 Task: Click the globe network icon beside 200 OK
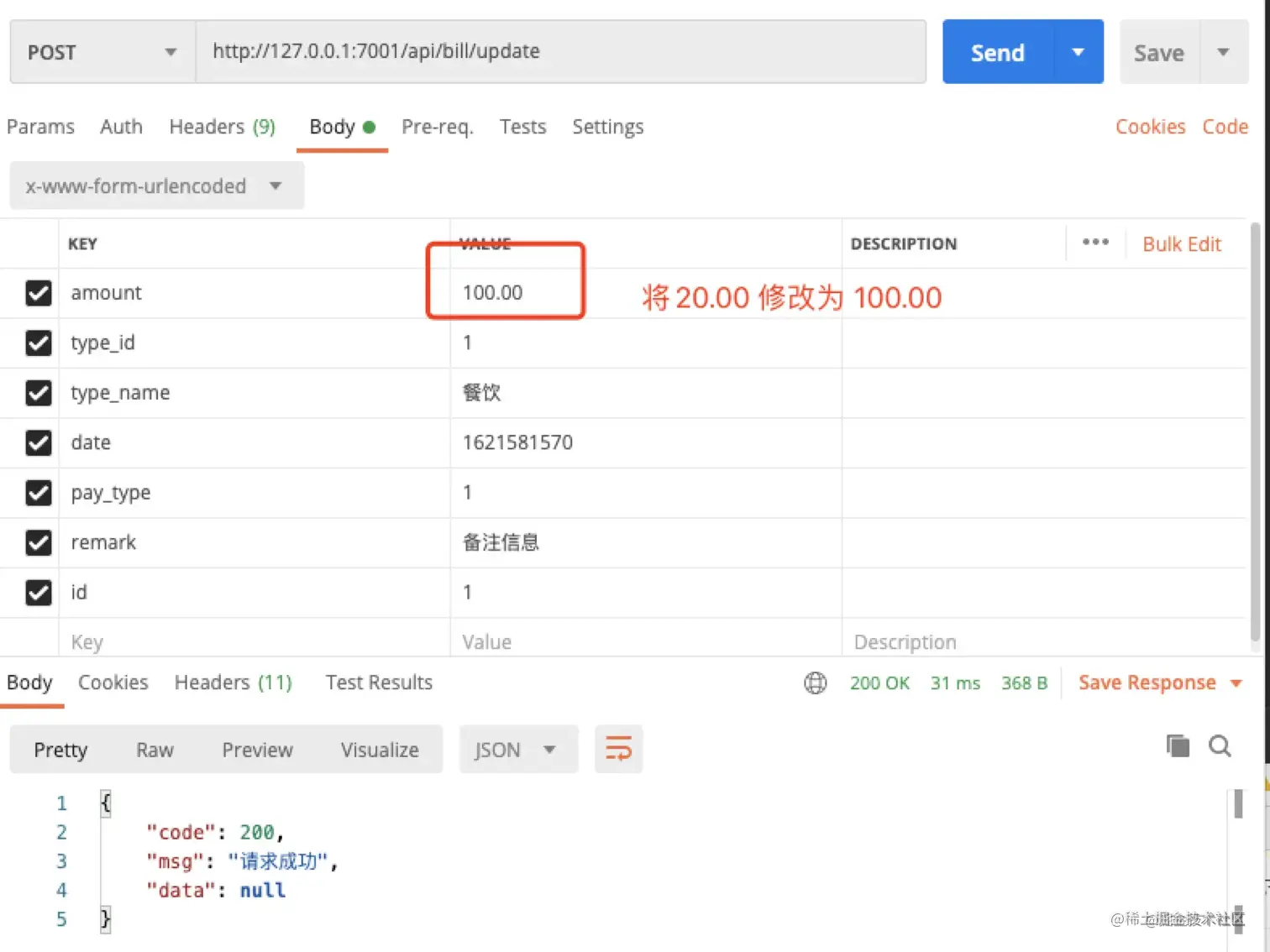click(815, 683)
